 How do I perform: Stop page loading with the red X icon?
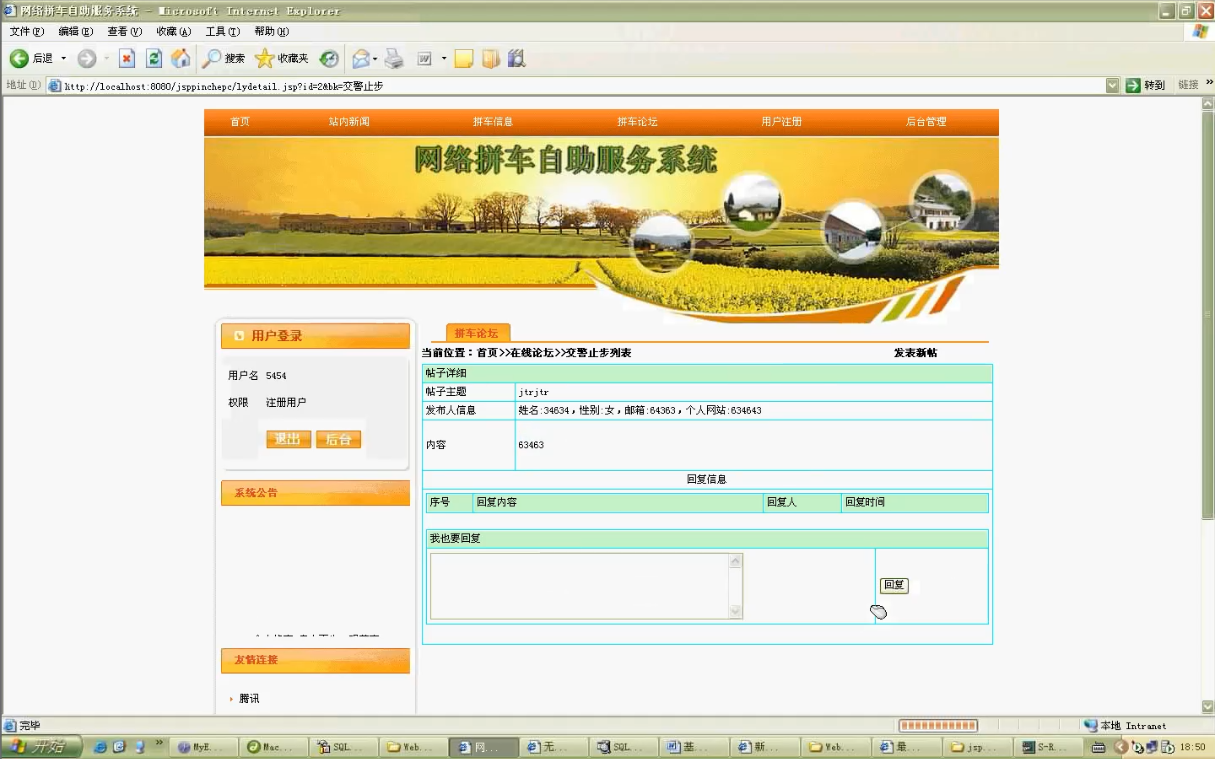pyautogui.click(x=127, y=59)
